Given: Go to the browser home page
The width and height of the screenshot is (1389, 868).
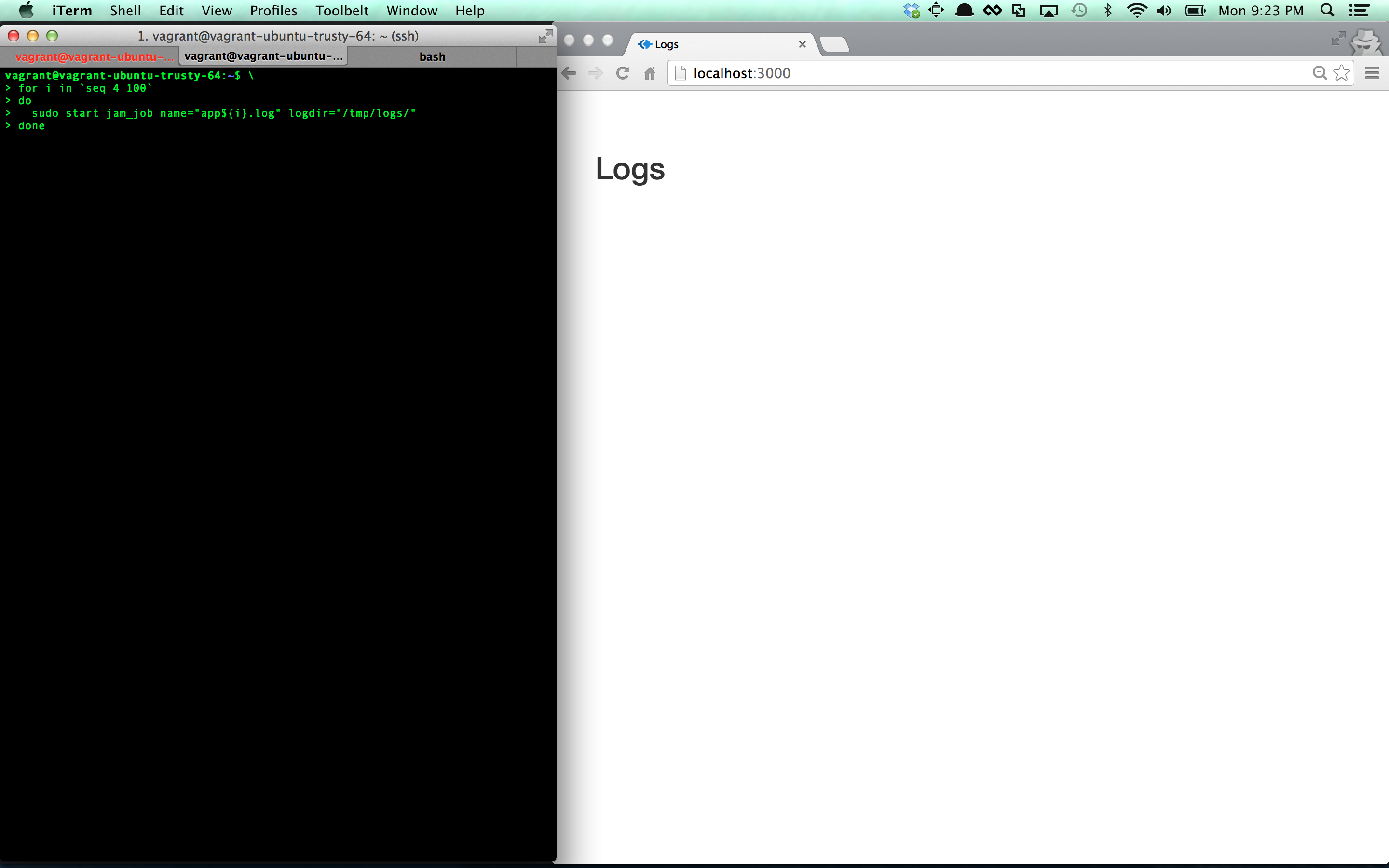Looking at the screenshot, I should coord(650,73).
